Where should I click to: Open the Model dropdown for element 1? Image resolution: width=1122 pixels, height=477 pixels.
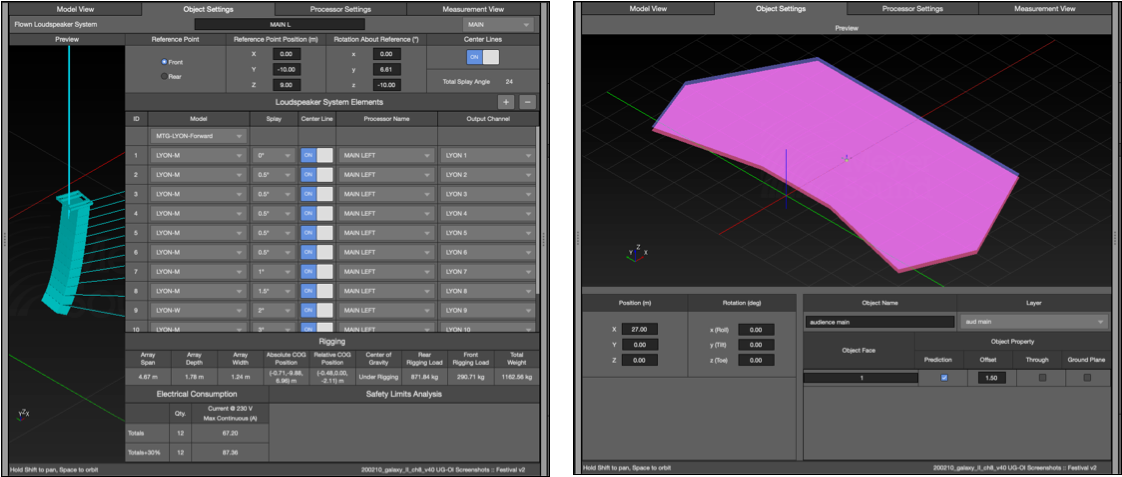click(199, 155)
